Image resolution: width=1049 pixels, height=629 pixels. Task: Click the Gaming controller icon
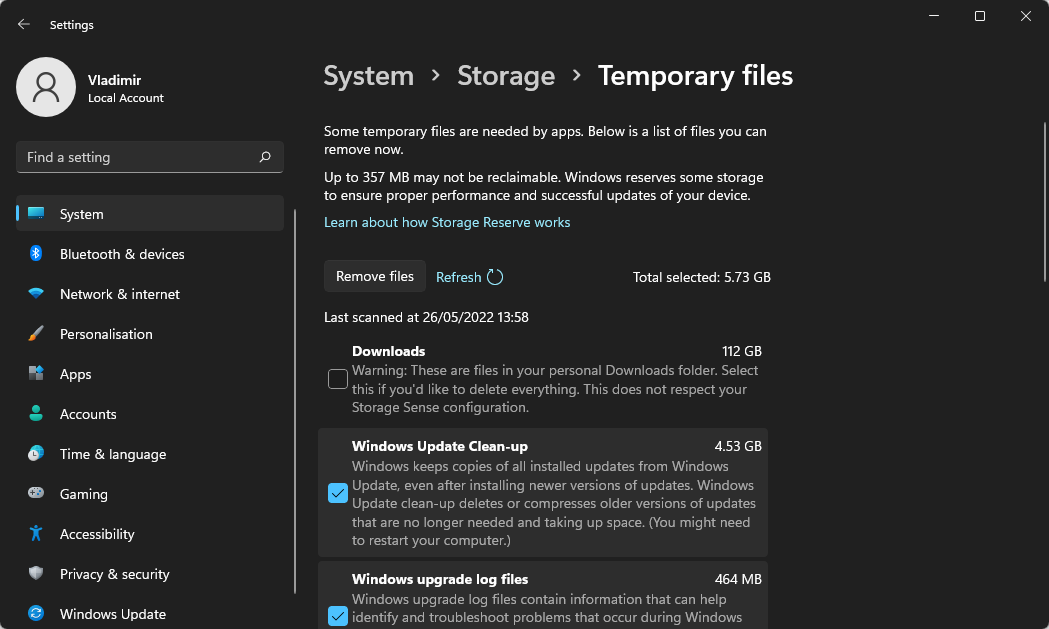[x=36, y=493]
